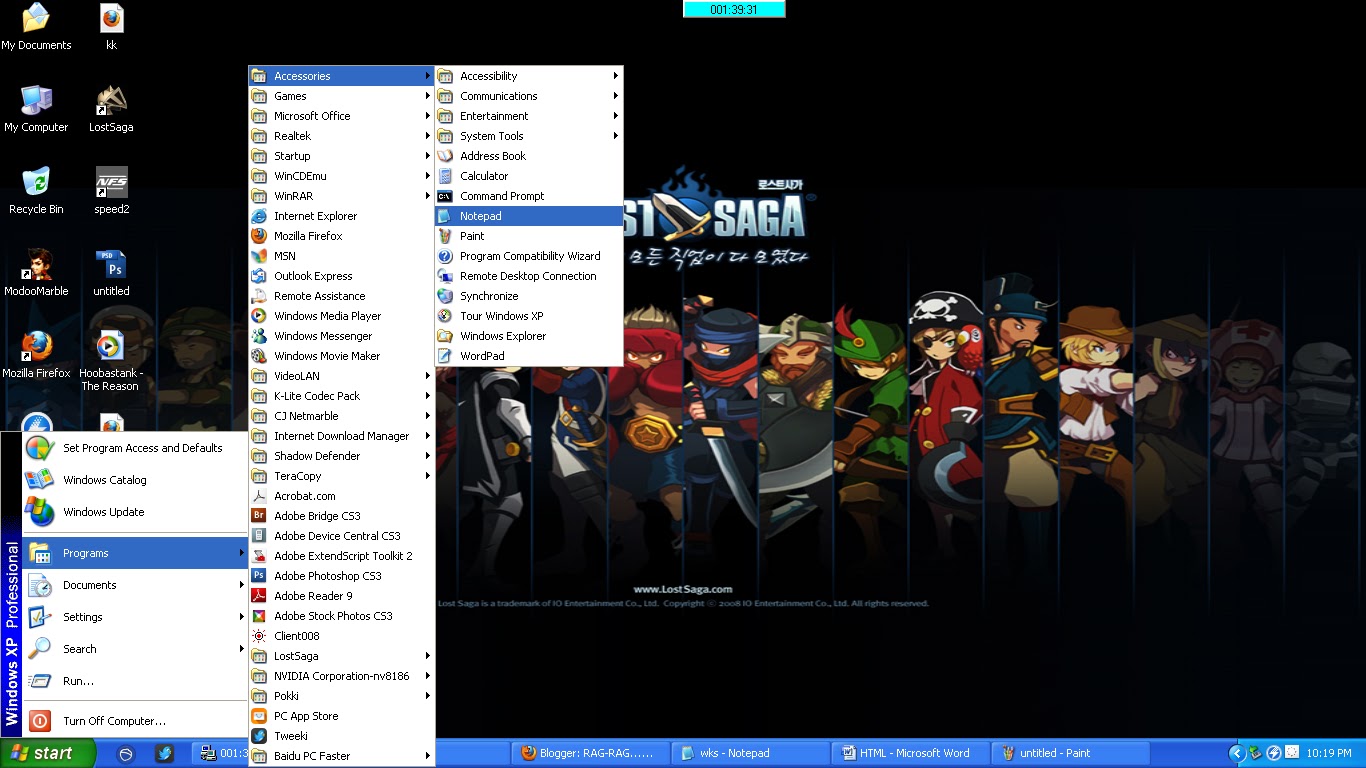Expand the Games program folder
This screenshot has width=1366, height=768.
point(342,96)
